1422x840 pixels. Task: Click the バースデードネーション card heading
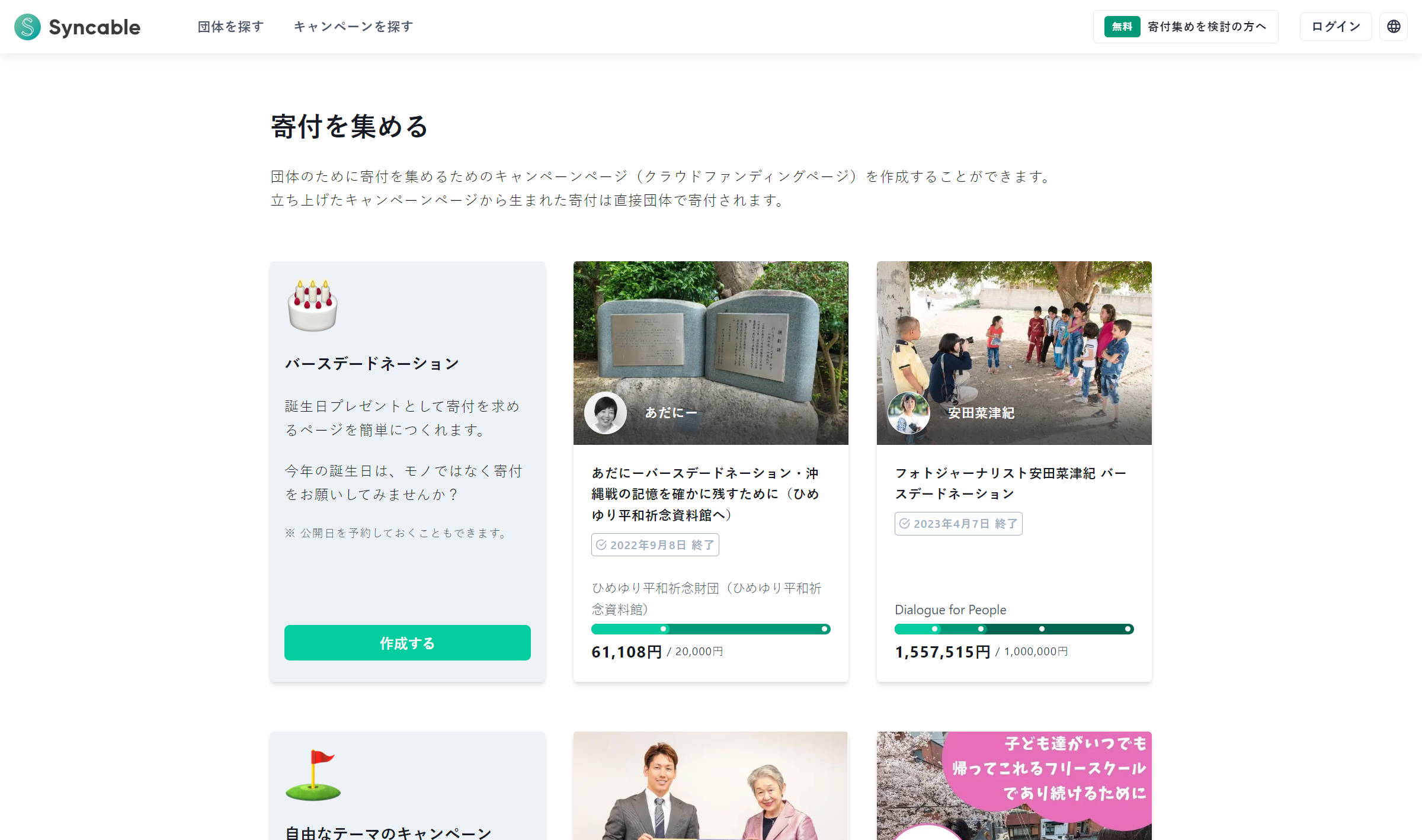(x=372, y=363)
